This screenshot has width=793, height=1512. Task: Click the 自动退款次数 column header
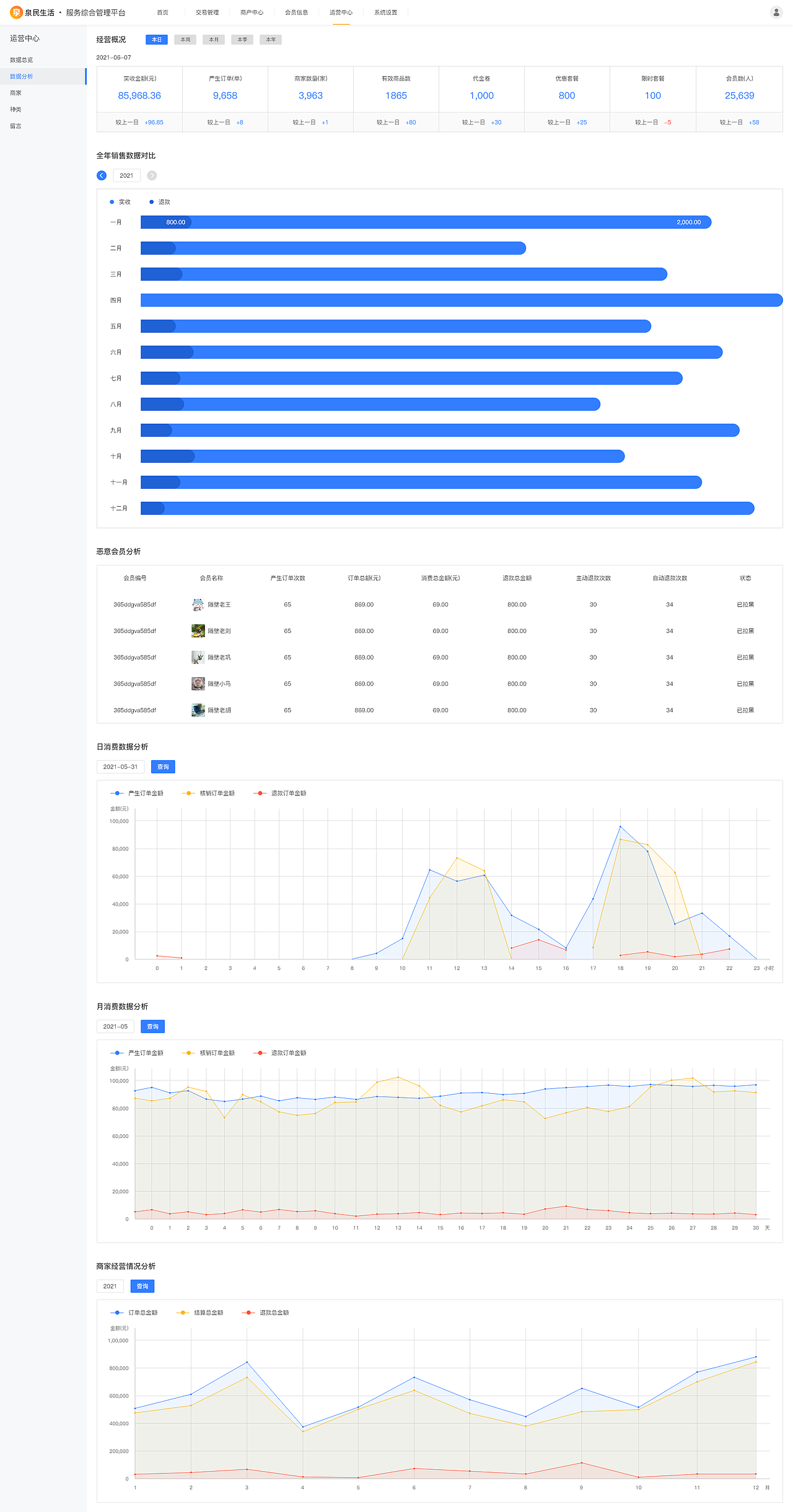(x=670, y=578)
